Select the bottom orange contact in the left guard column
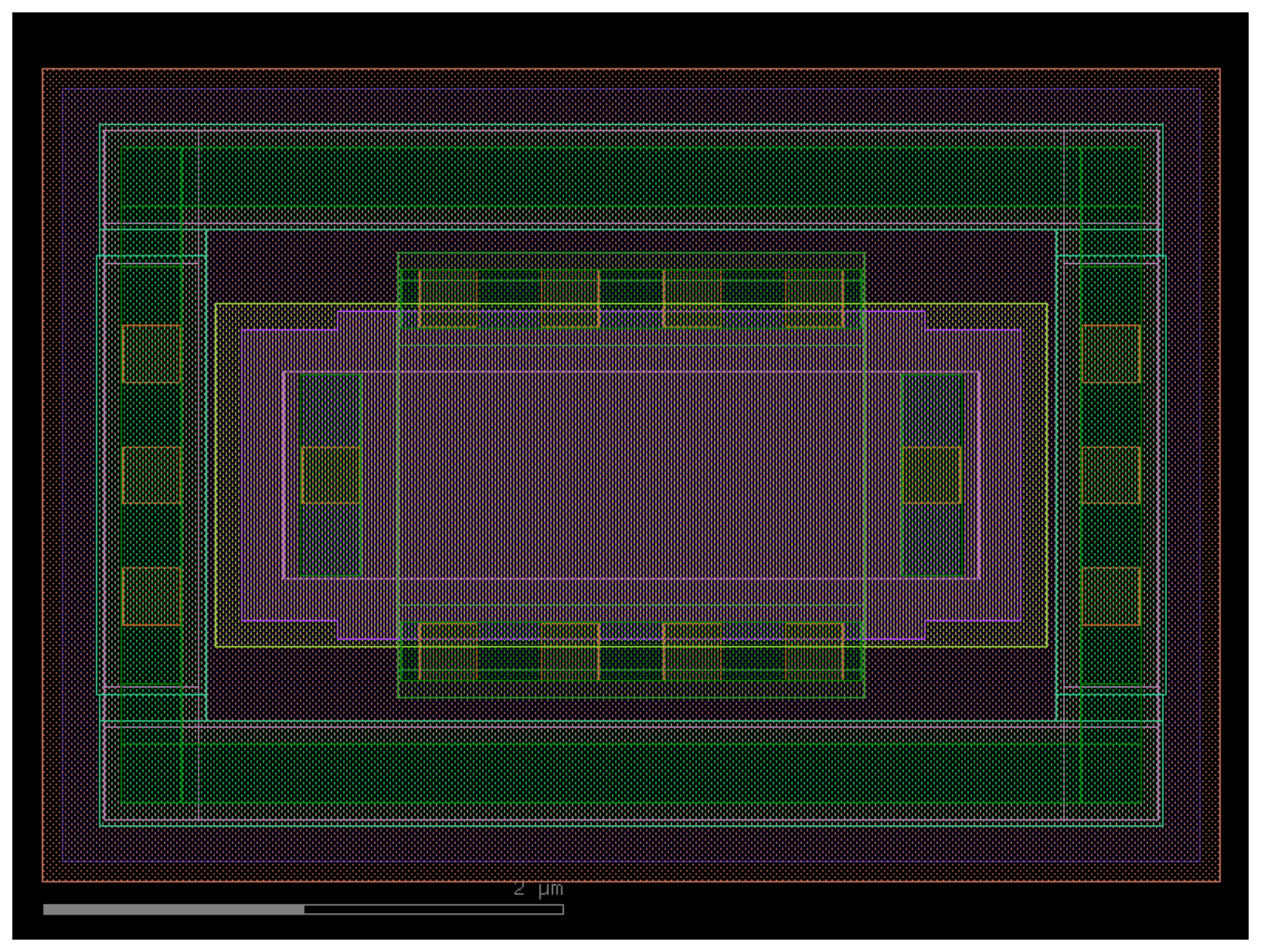Viewport: 1261px width, 952px height. (x=152, y=596)
